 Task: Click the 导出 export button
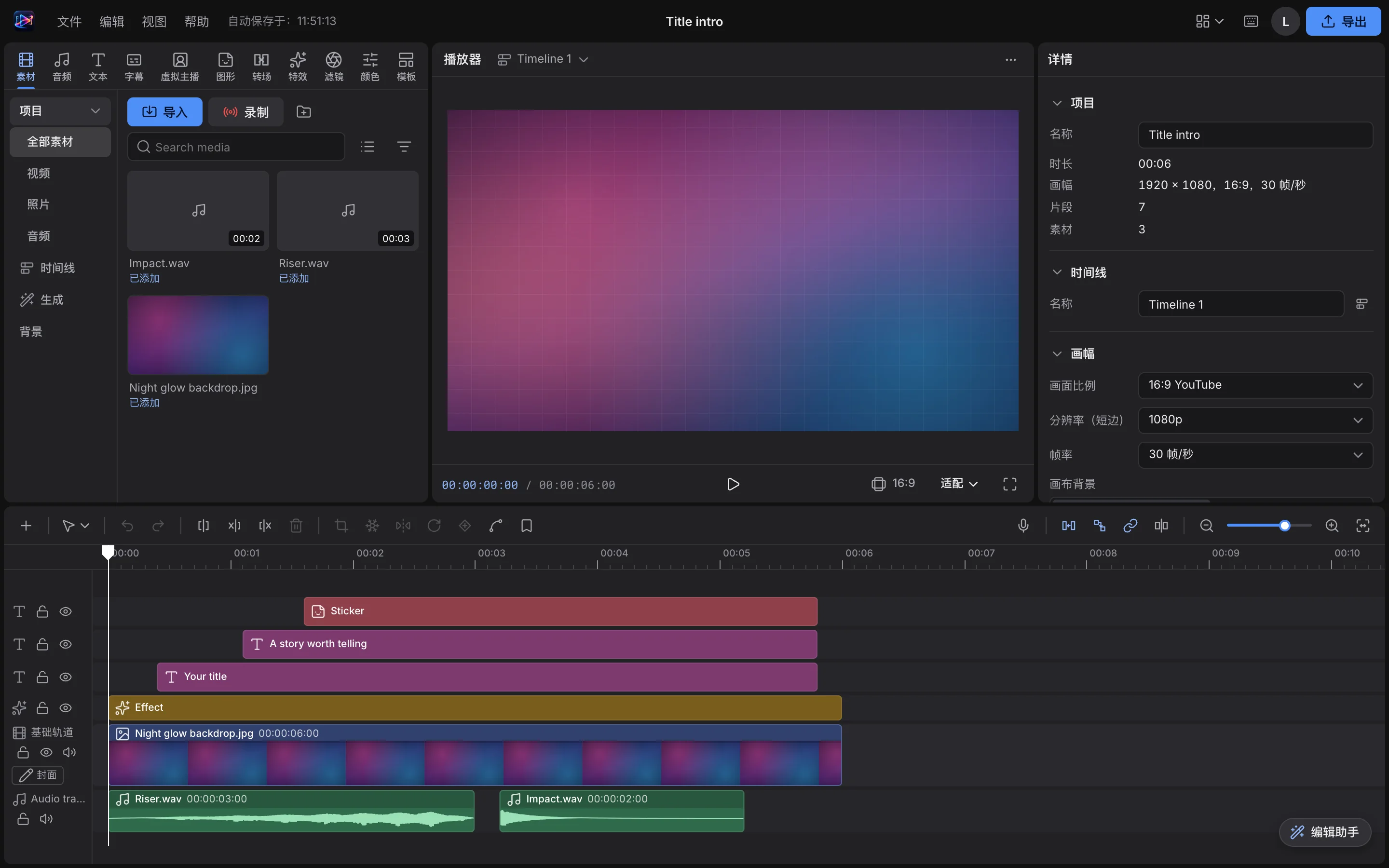click(x=1343, y=21)
